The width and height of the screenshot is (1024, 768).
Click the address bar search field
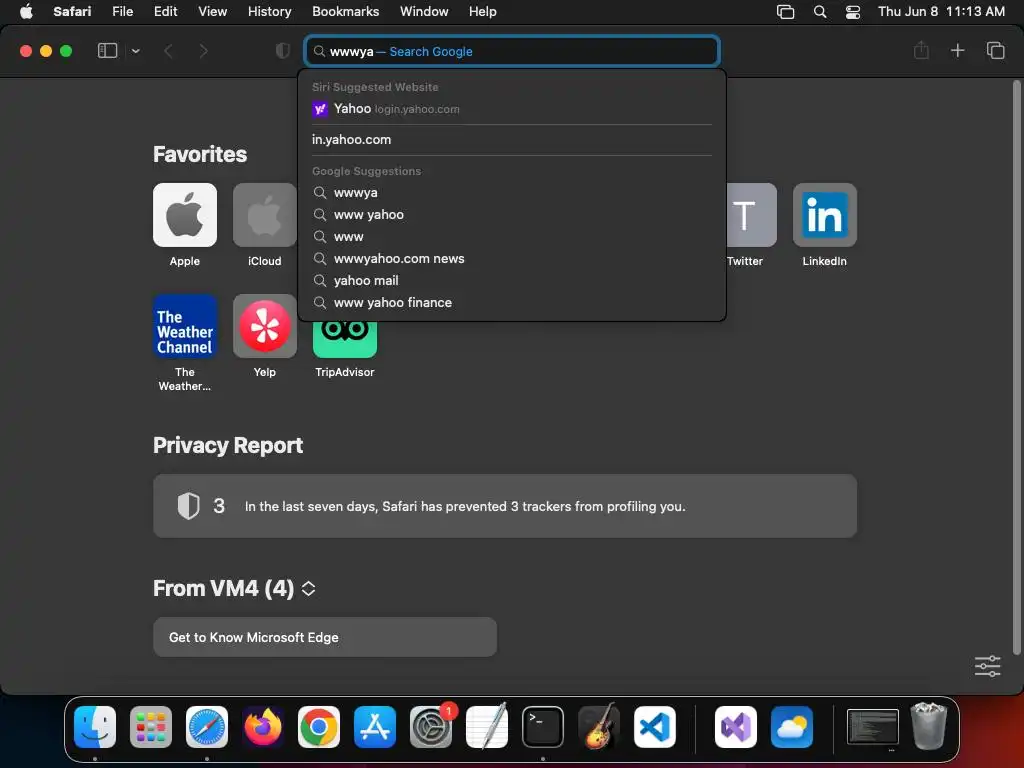[512, 52]
